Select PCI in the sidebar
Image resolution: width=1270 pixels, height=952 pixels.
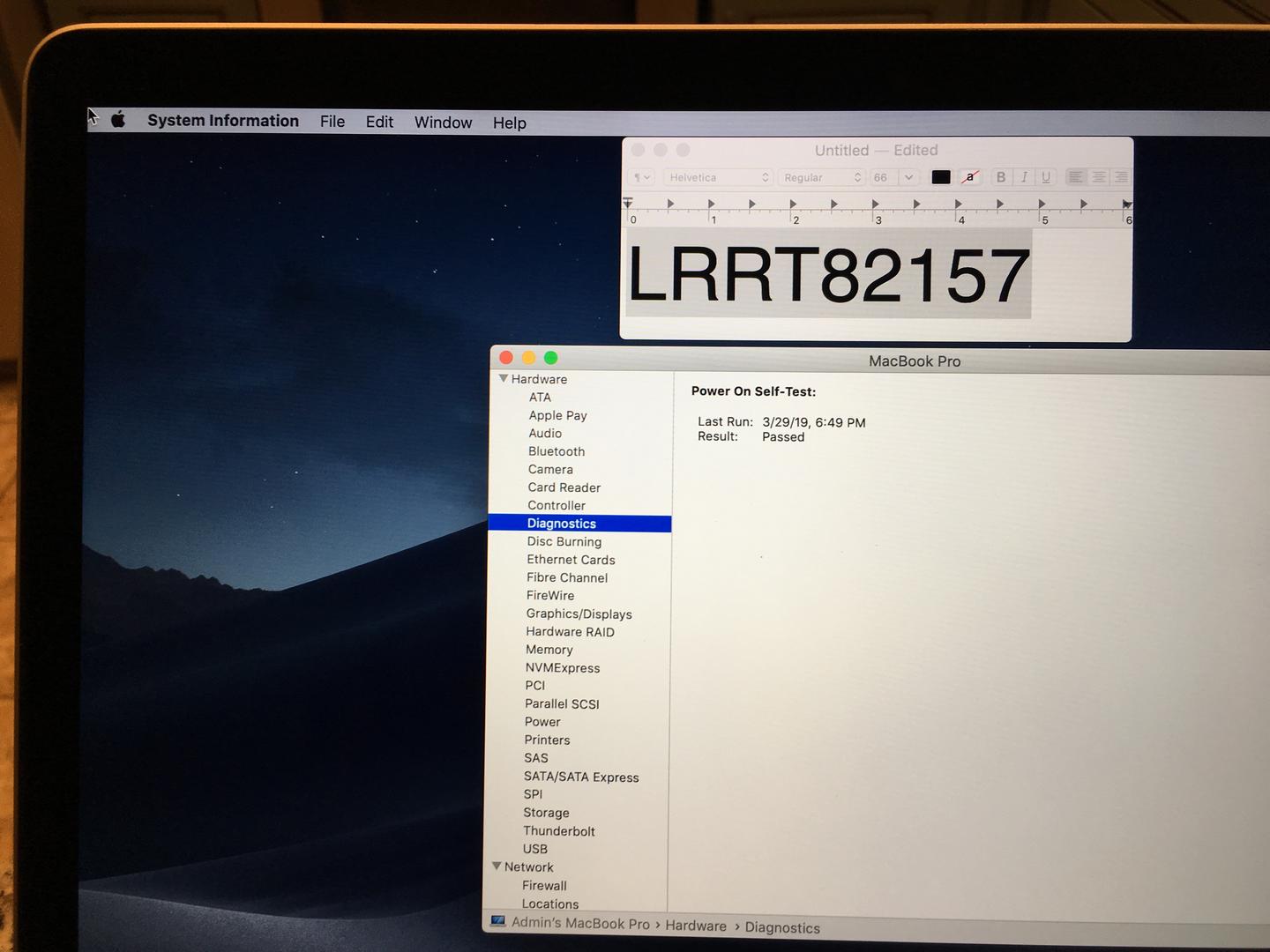point(535,686)
